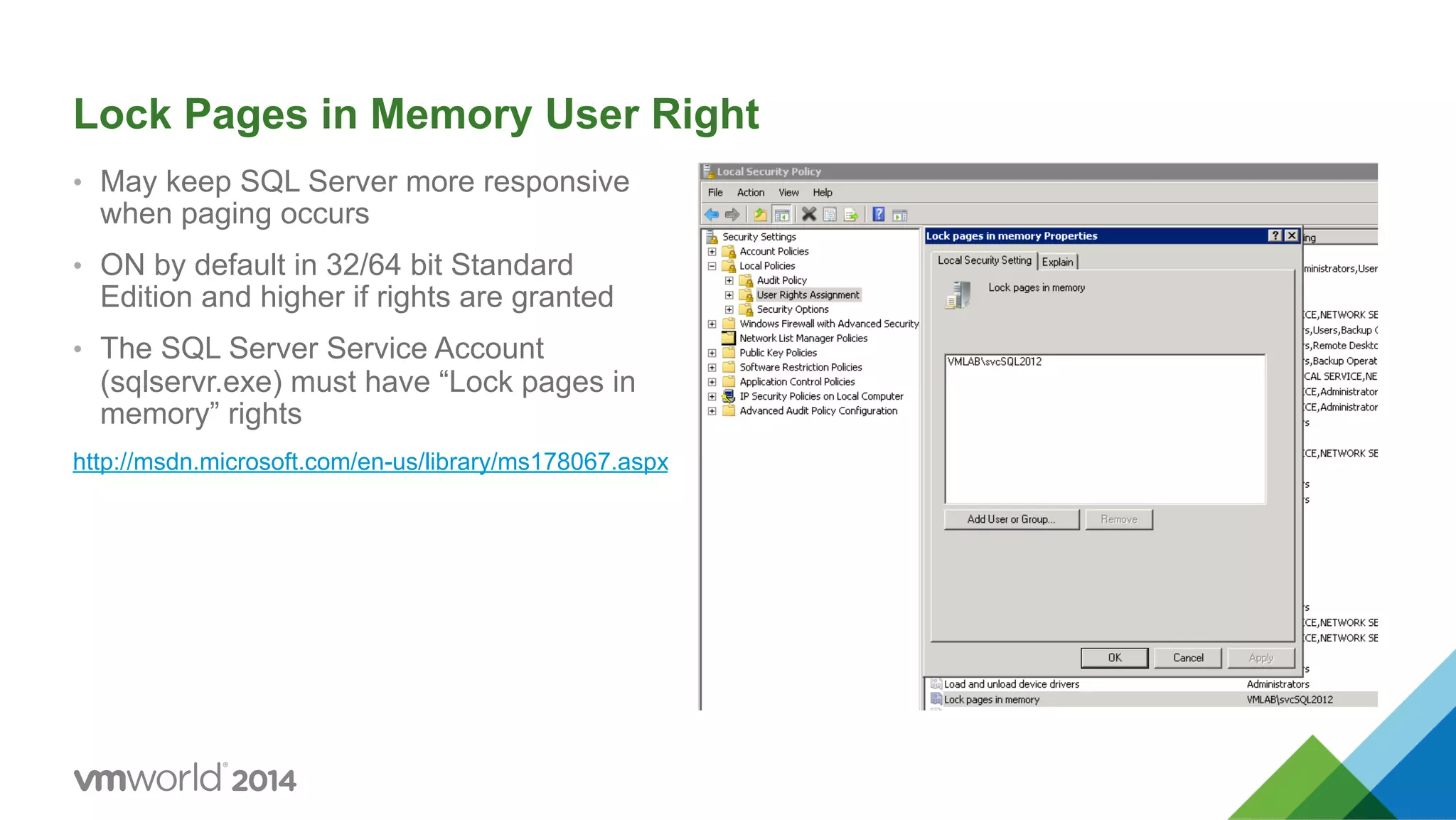Screen dimensions: 1456x820
Task: Open the msdn.microsoft.com ms178067 link
Action: tap(370, 462)
